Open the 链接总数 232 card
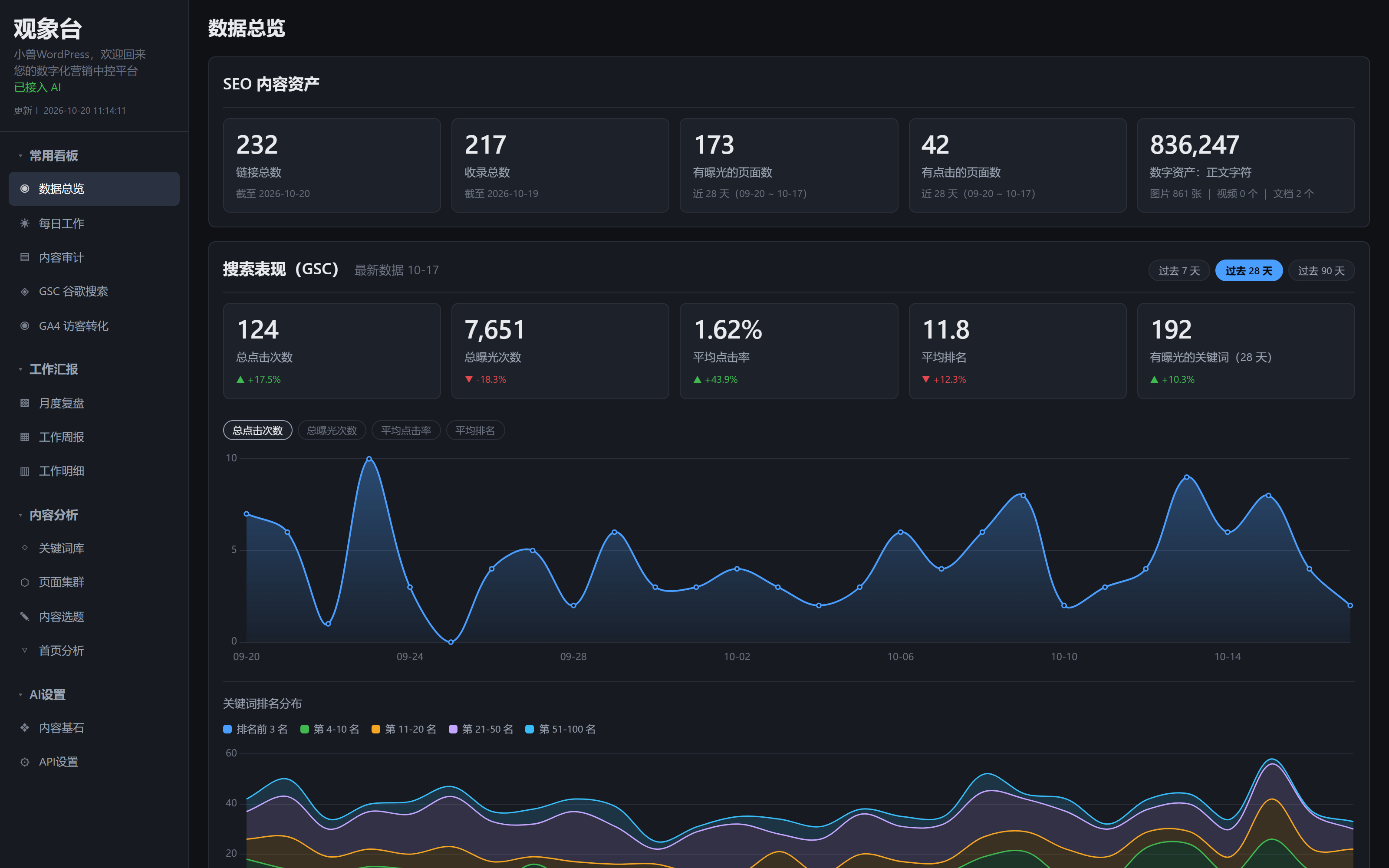Viewport: 1389px width, 868px height. pos(332,165)
